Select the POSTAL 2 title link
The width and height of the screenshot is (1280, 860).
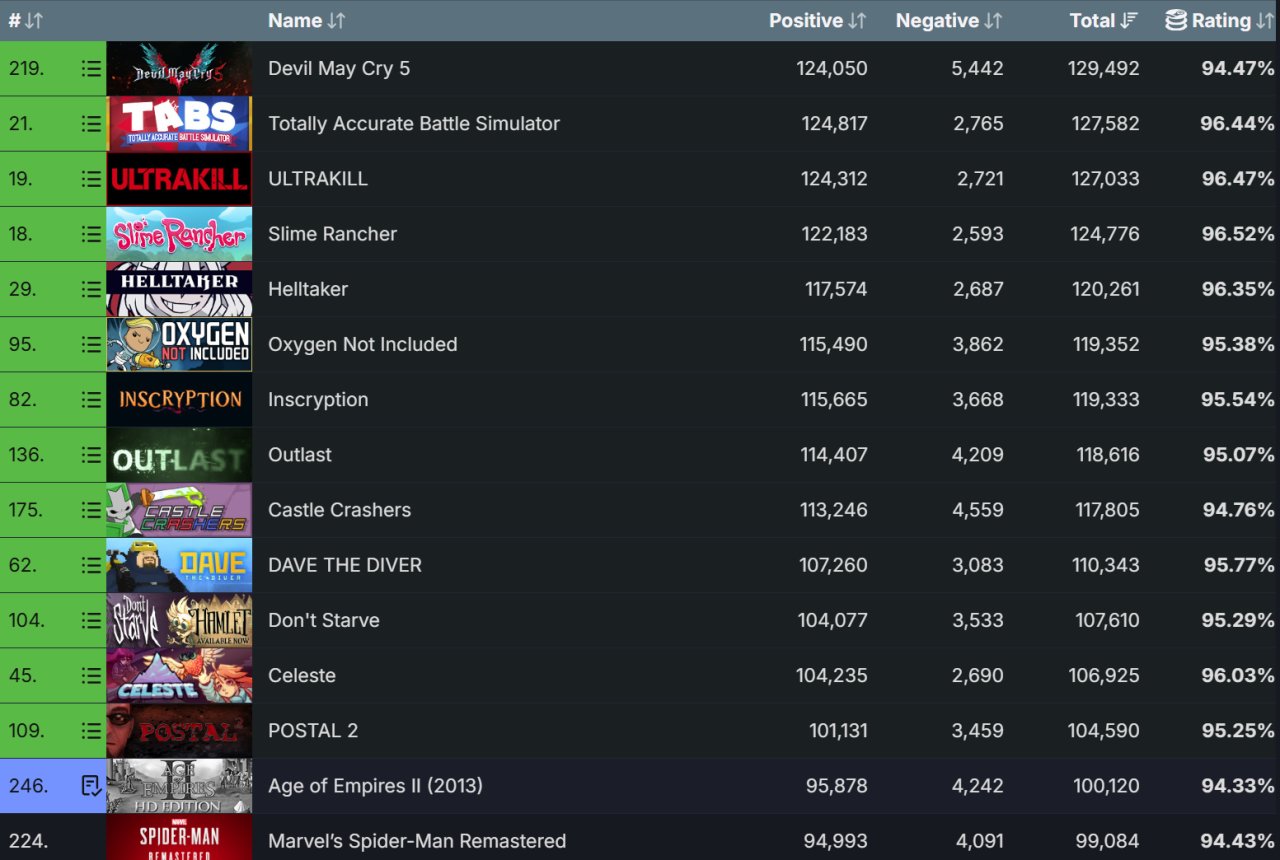coord(313,731)
